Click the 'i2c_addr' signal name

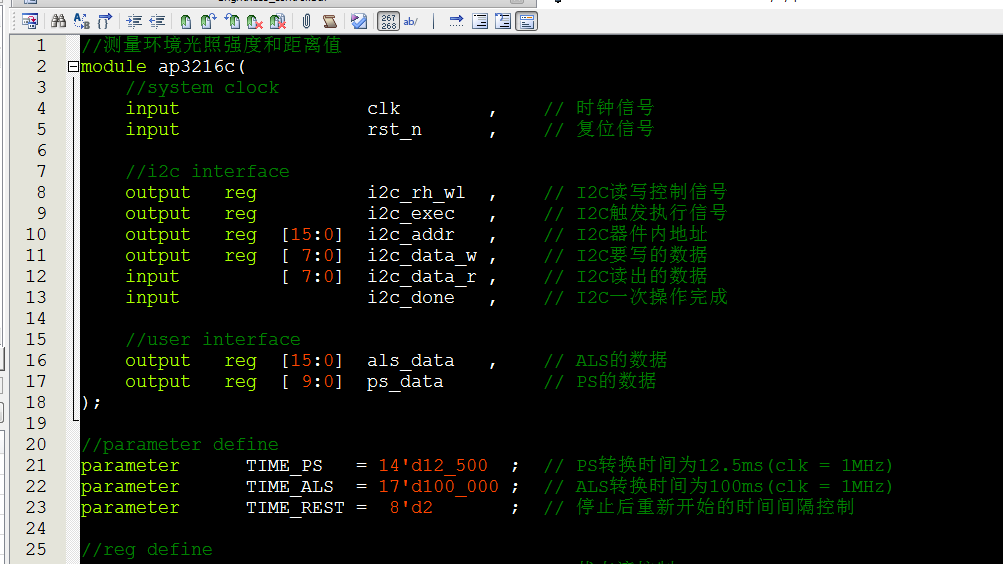click(411, 235)
